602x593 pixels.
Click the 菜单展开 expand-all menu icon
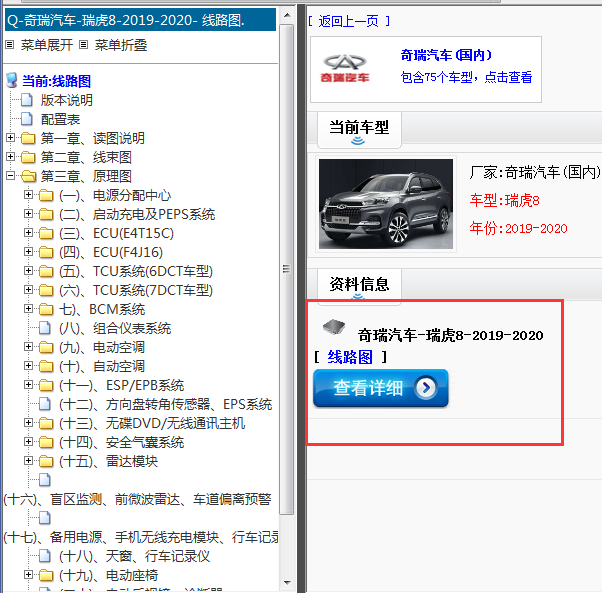coord(10,45)
